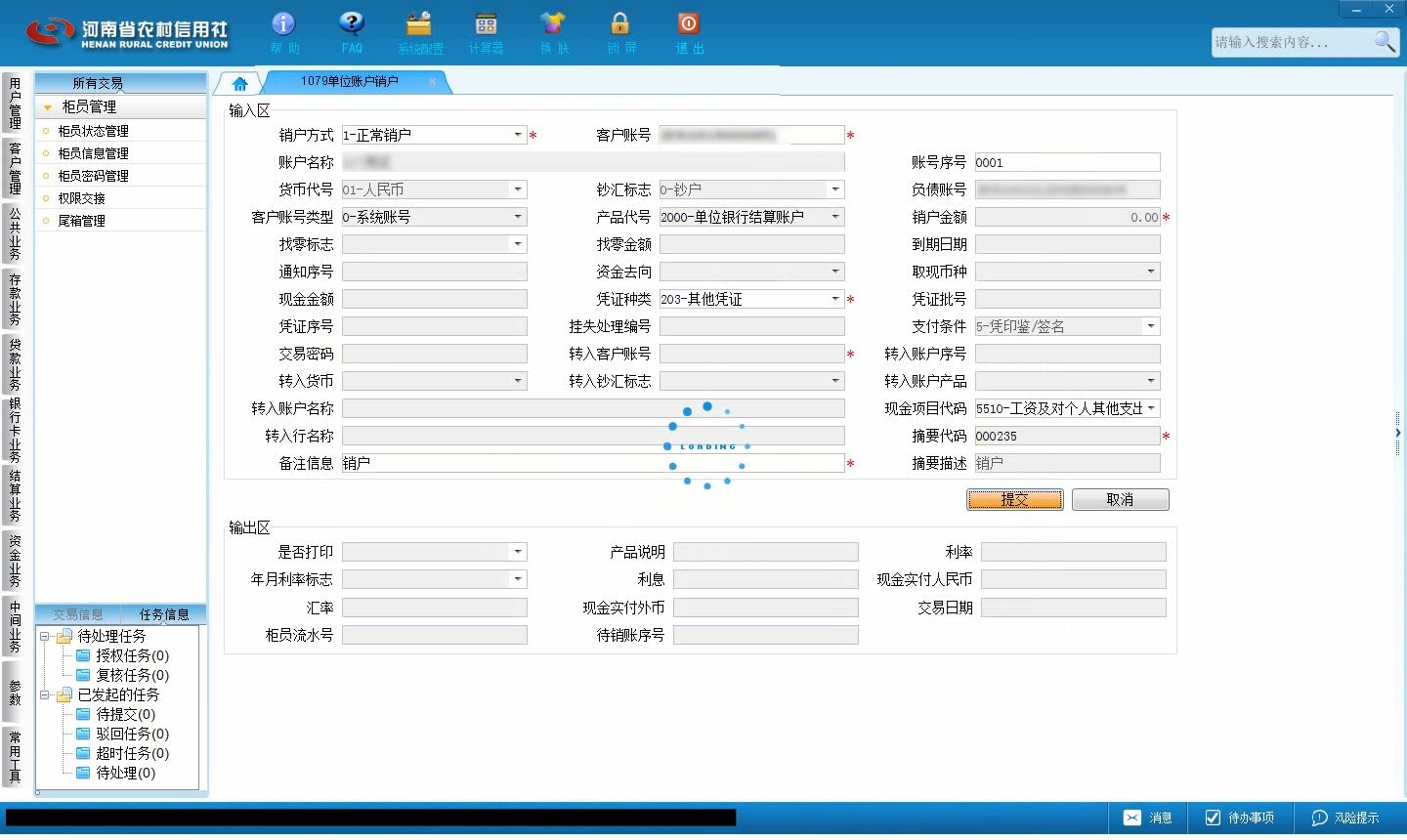The image size is (1407, 840).
Task: Open the 钞汇标志 dropdown
Action: pyautogui.click(x=835, y=189)
